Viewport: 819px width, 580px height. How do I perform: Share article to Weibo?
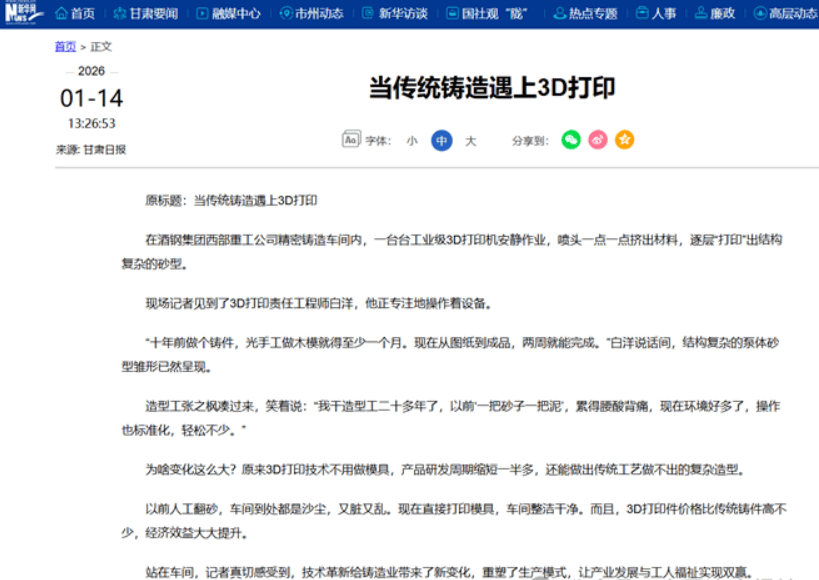(597, 140)
